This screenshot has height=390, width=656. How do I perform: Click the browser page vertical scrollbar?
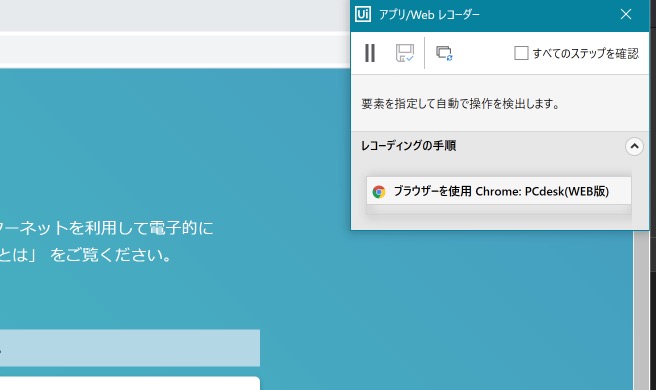(641, 310)
